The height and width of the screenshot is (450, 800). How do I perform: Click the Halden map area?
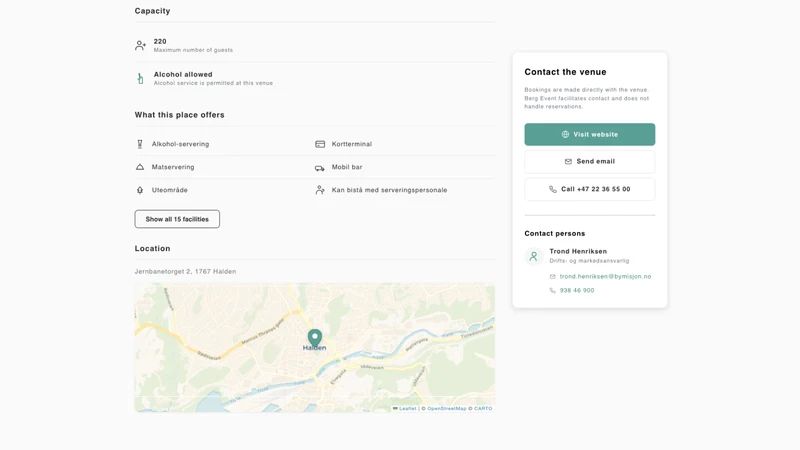click(x=315, y=347)
